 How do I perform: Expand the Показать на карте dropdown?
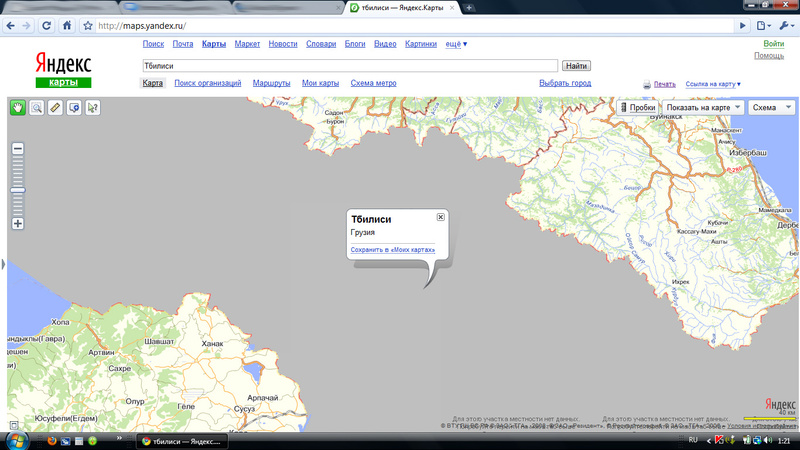(703, 107)
